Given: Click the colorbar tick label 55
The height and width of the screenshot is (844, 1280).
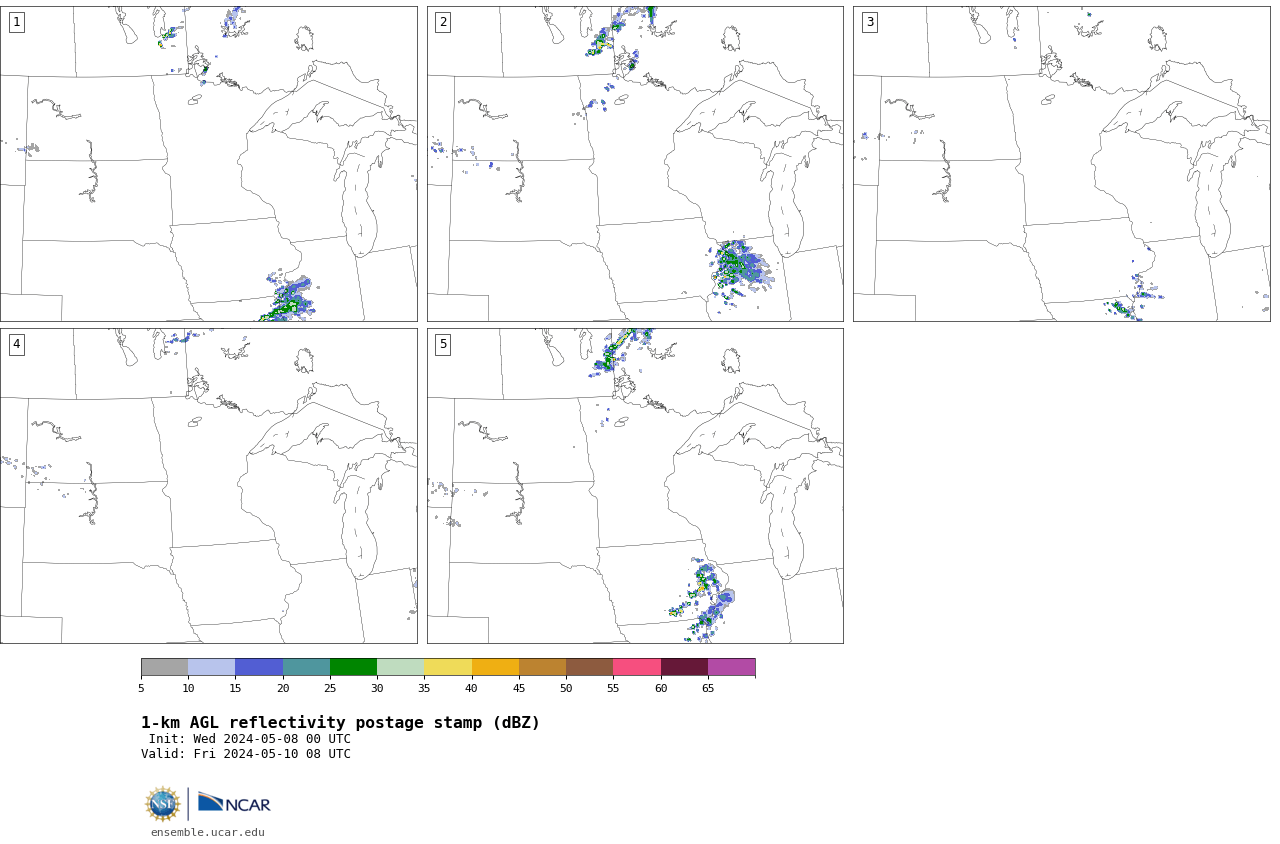Looking at the screenshot, I should coord(613,688).
